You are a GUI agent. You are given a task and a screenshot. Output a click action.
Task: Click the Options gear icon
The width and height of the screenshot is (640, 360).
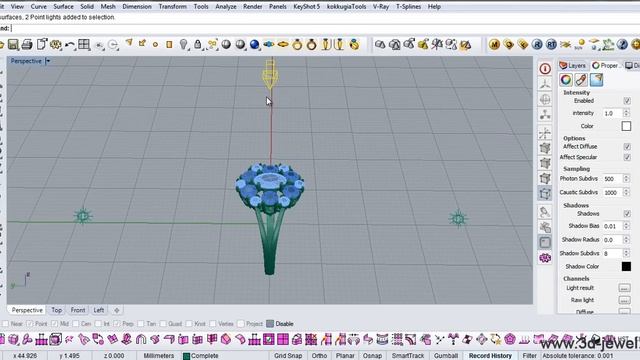pyautogui.click(x=56, y=44)
